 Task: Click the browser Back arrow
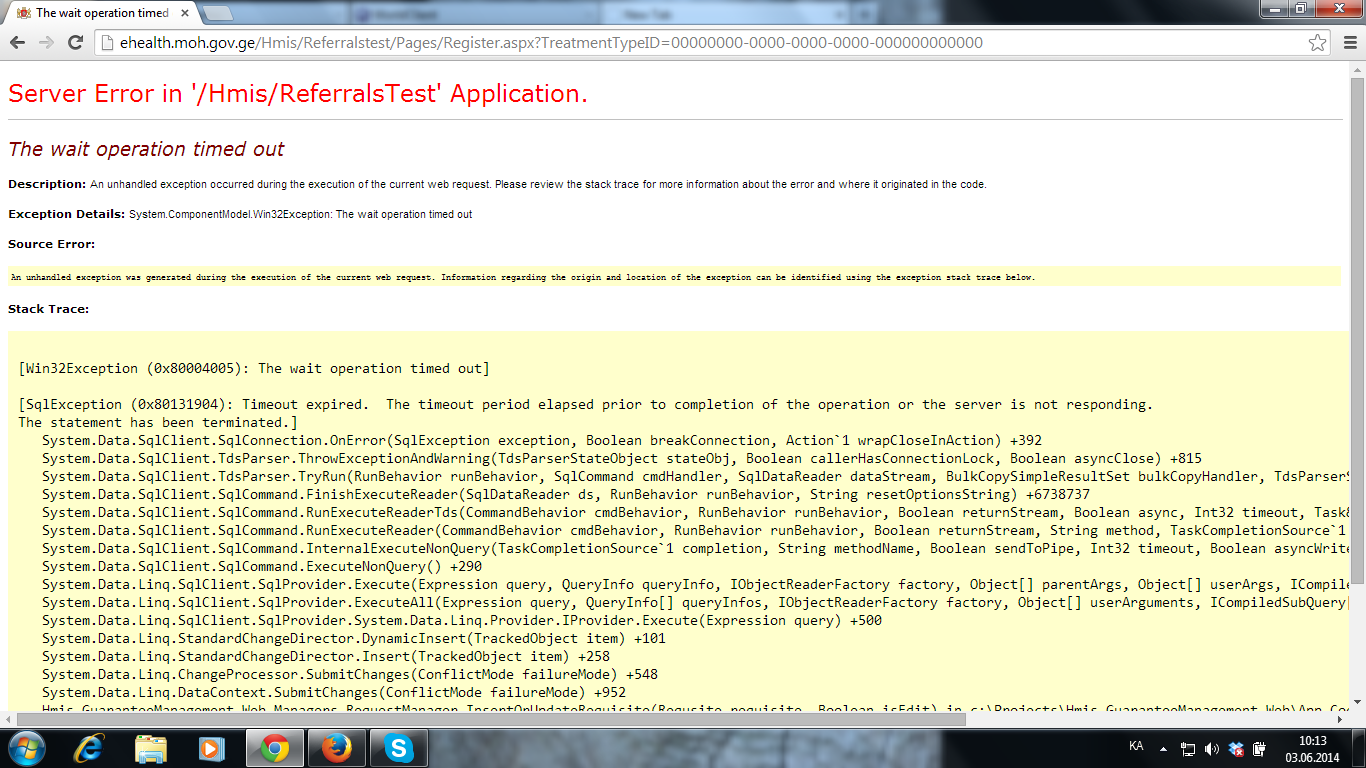coord(17,43)
